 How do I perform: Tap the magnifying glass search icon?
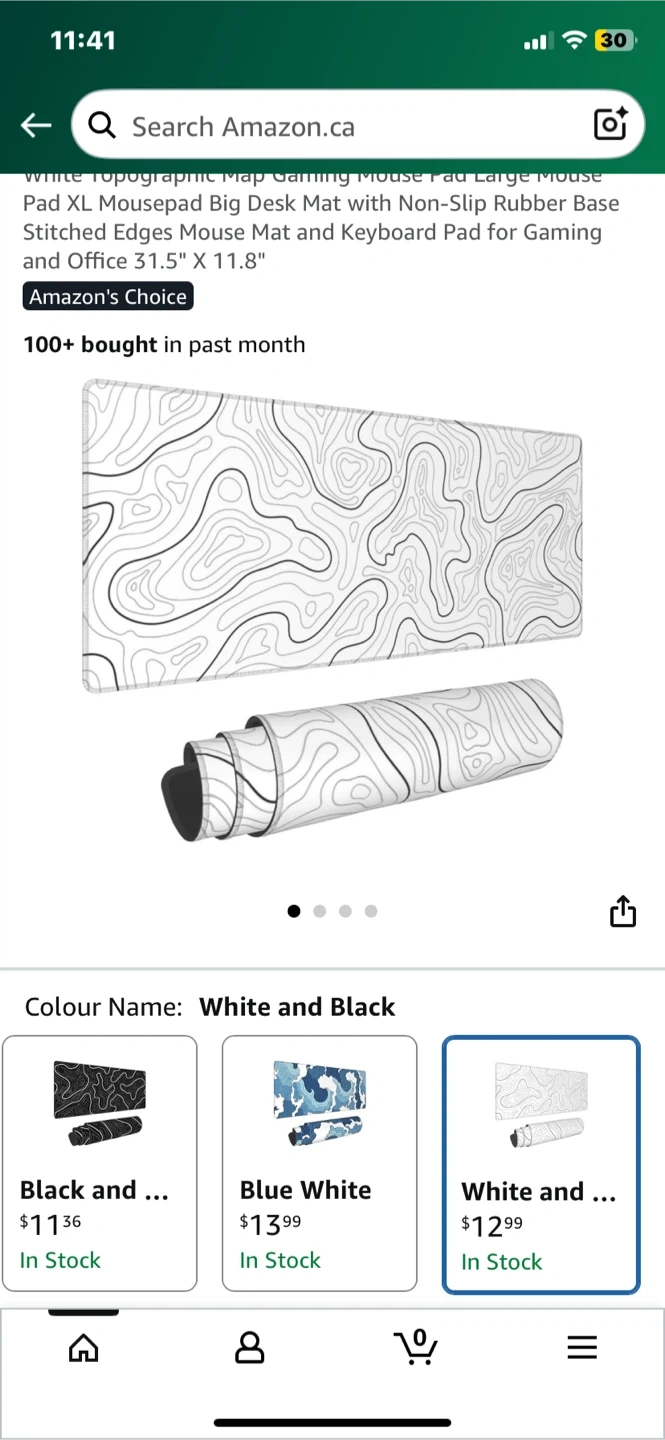(x=102, y=125)
